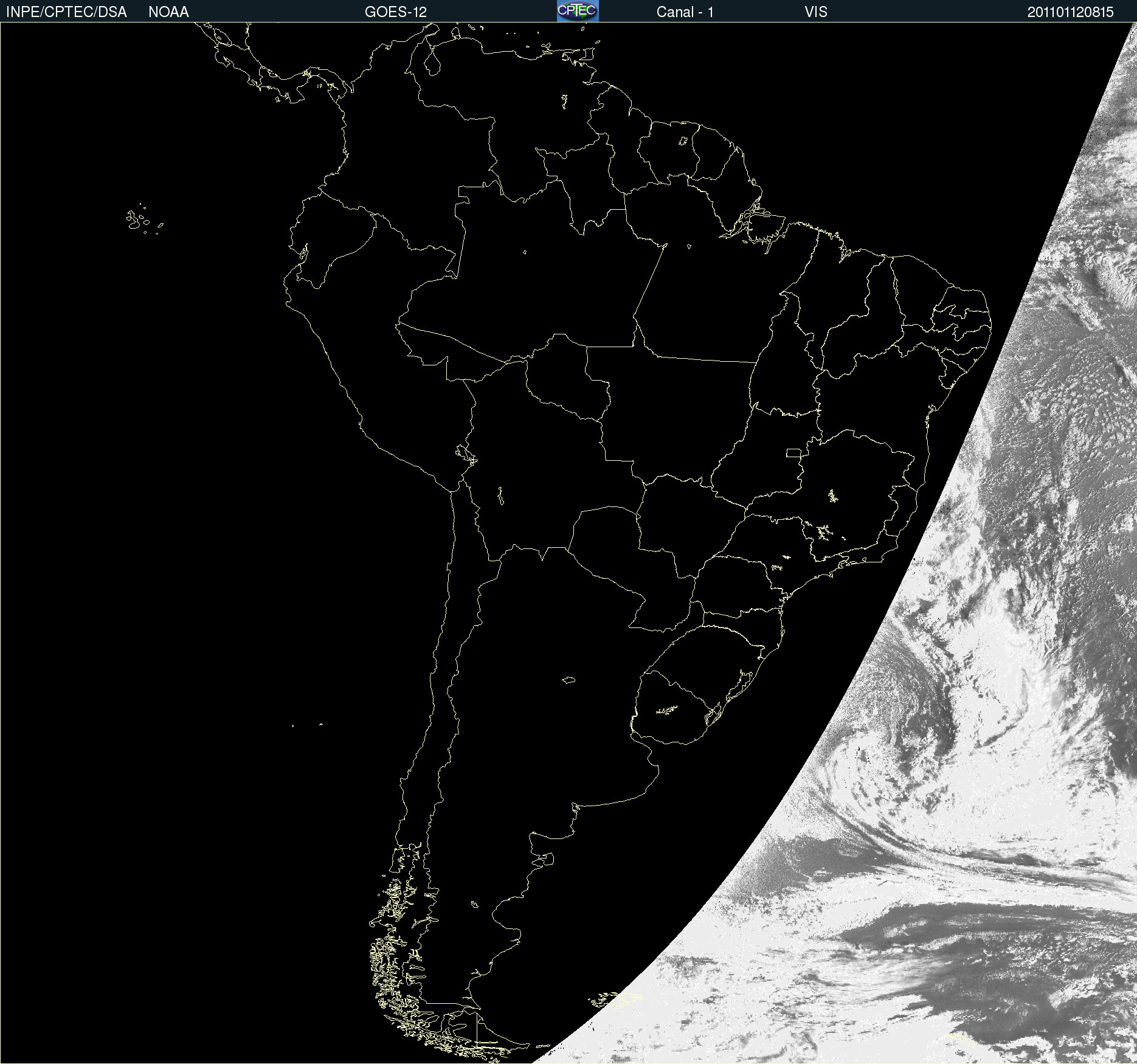Click the 201101120815 timestamp
Screen dimensions: 1137x1064
click(1071, 12)
